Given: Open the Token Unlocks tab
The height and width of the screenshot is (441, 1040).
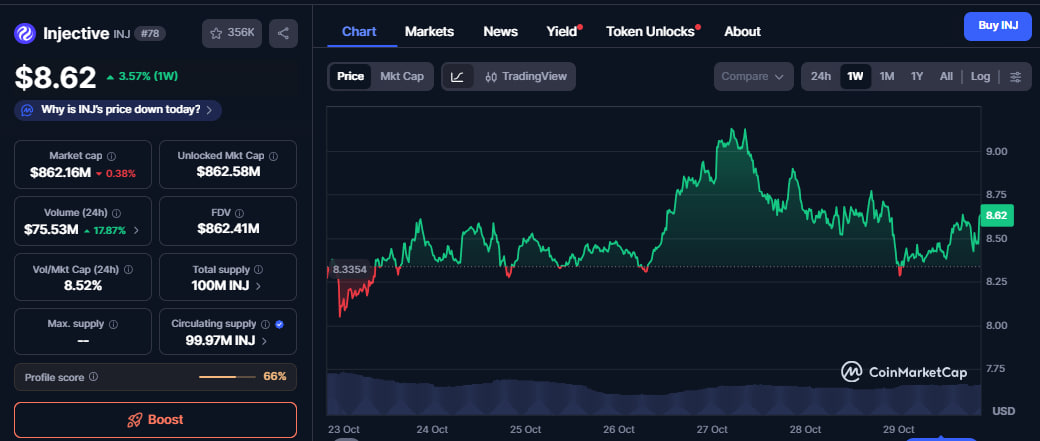Looking at the screenshot, I should click(x=650, y=31).
